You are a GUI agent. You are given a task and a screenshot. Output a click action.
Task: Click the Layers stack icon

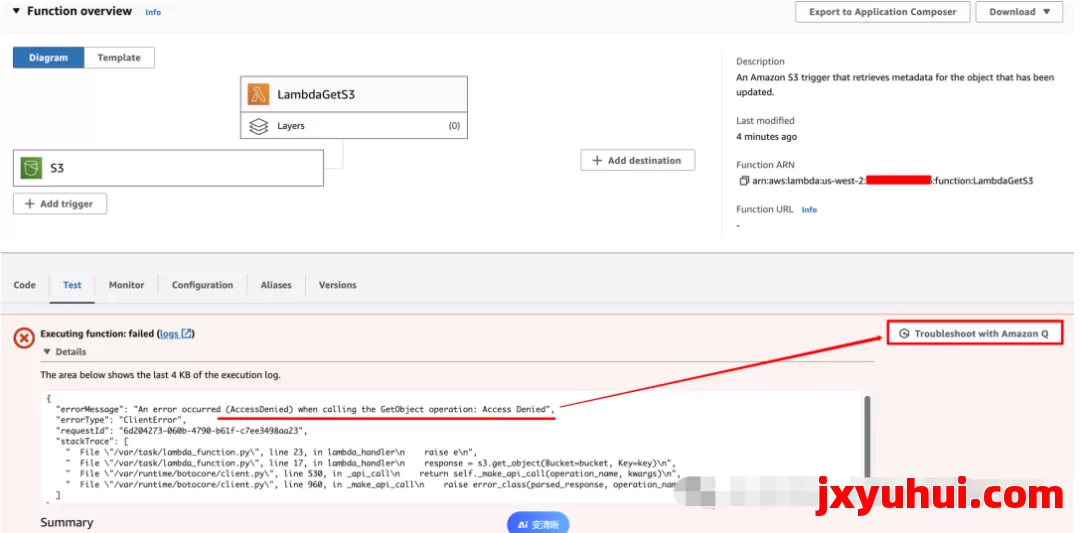coord(258,126)
